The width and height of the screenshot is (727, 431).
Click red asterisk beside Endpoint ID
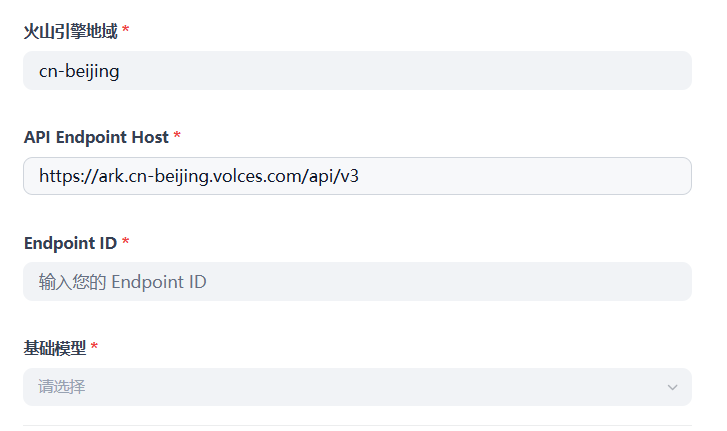pos(126,243)
